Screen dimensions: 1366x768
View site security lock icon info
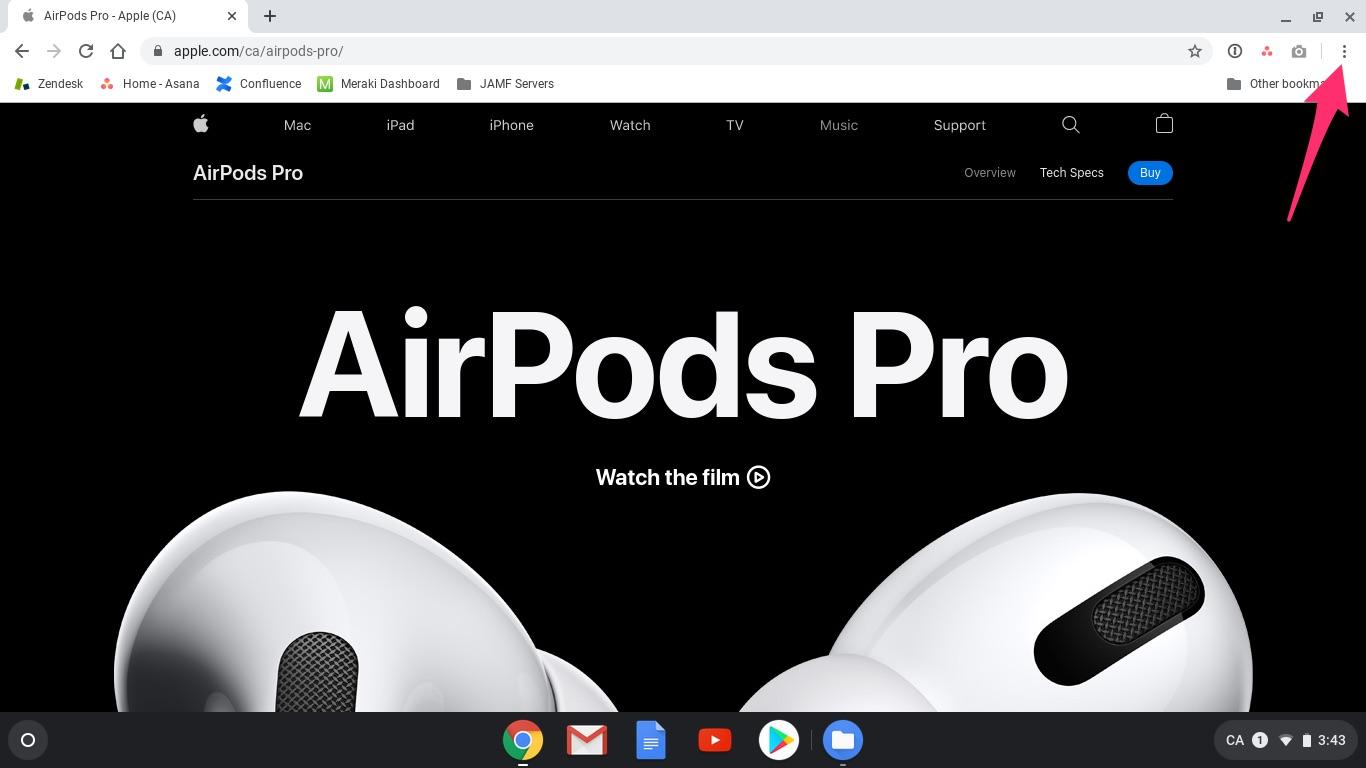[158, 51]
